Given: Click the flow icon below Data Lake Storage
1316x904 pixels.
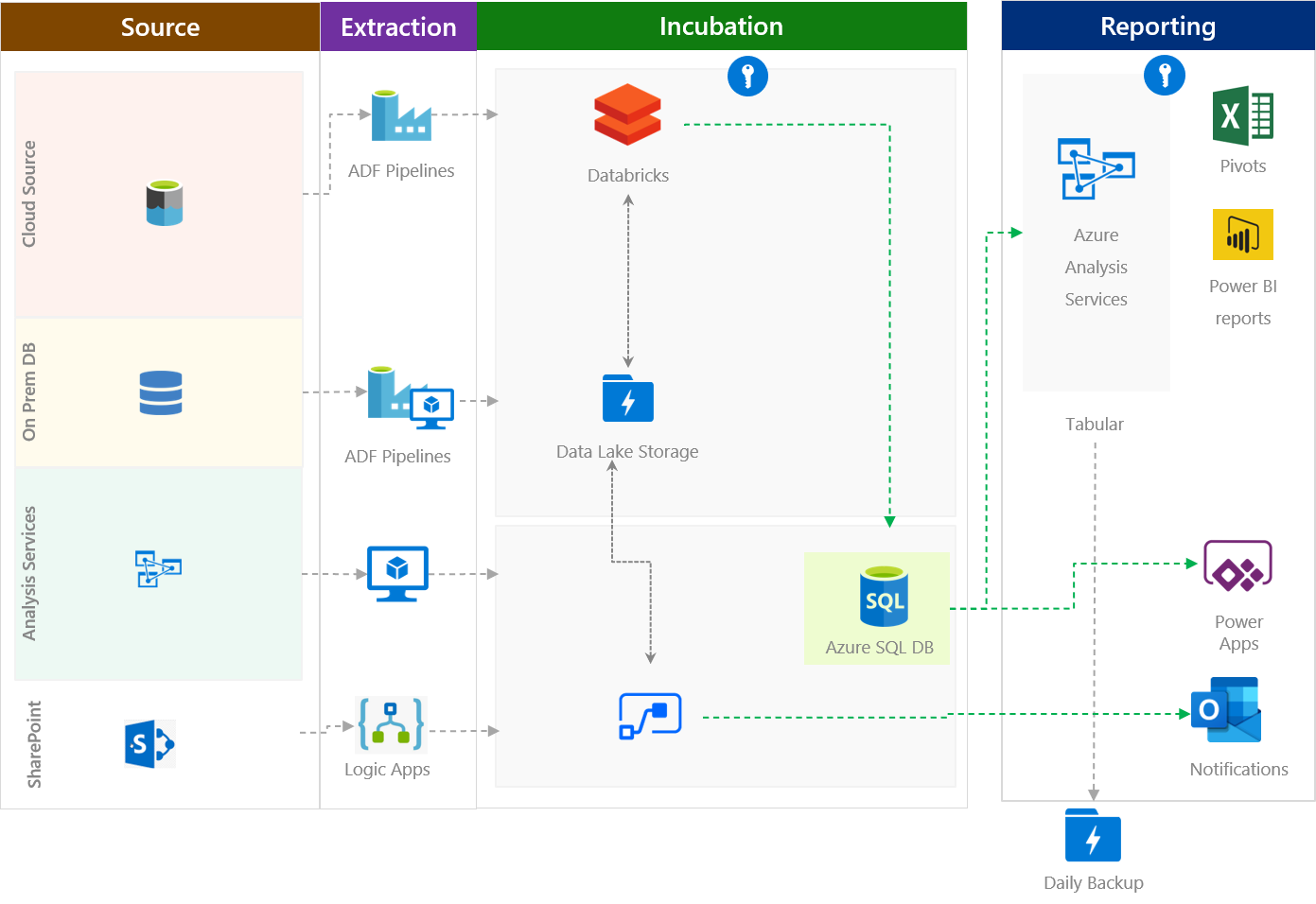Looking at the screenshot, I should tap(650, 716).
